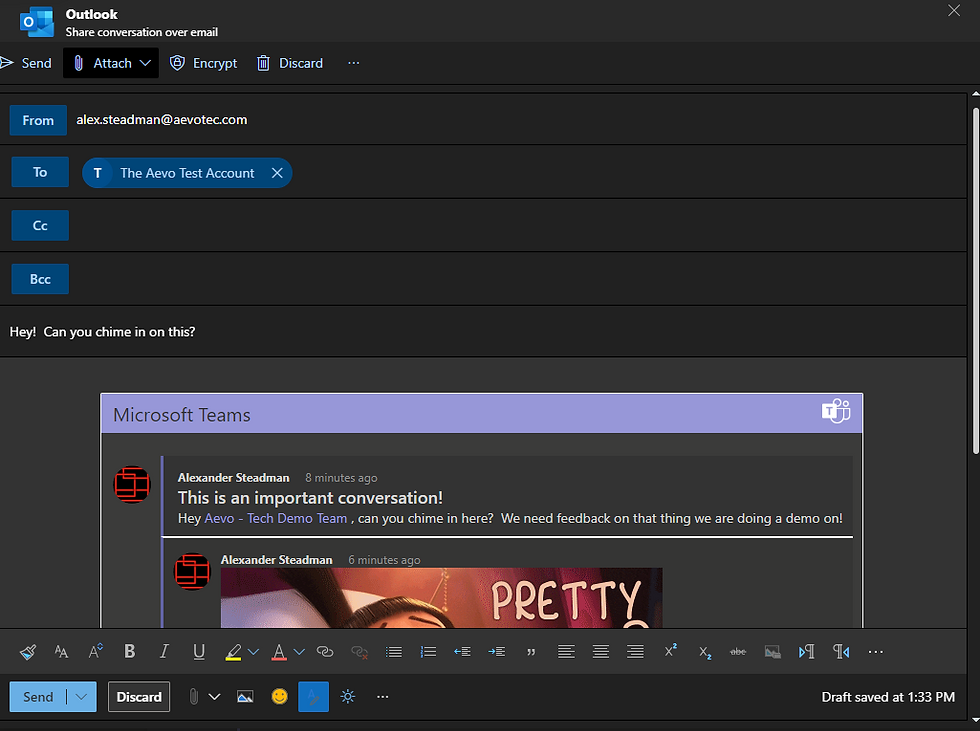Align text to the left

[566, 652]
